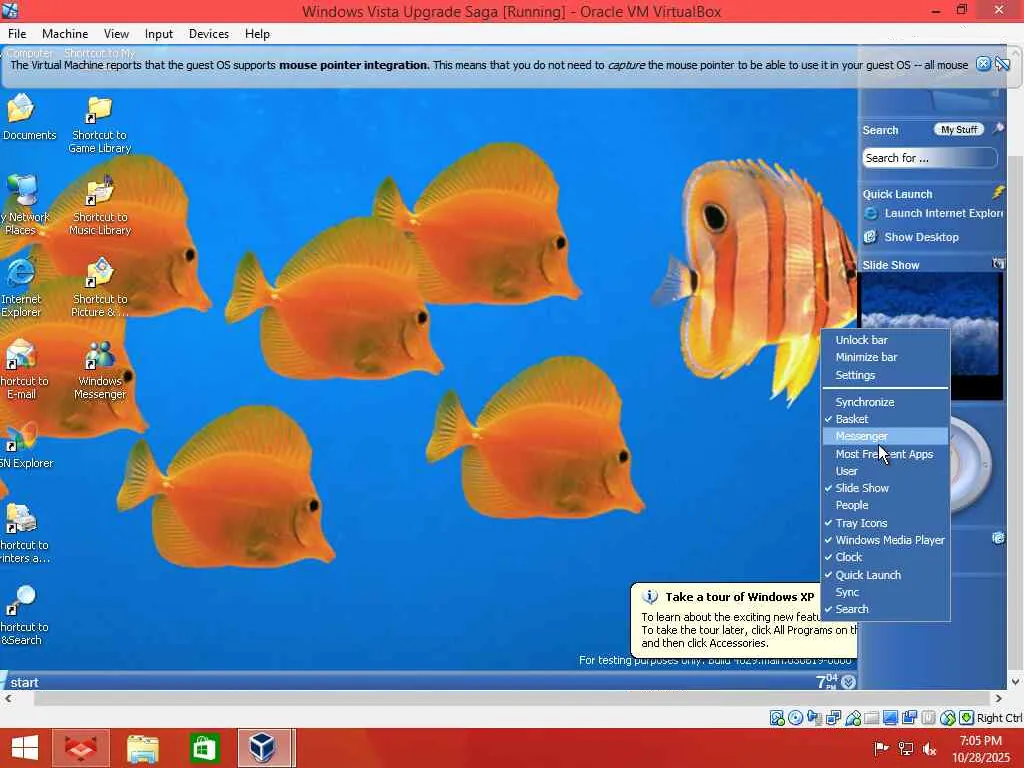The height and width of the screenshot is (768, 1024).
Task: Click the VirtualBox audio indicator icon
Action: [814, 718]
